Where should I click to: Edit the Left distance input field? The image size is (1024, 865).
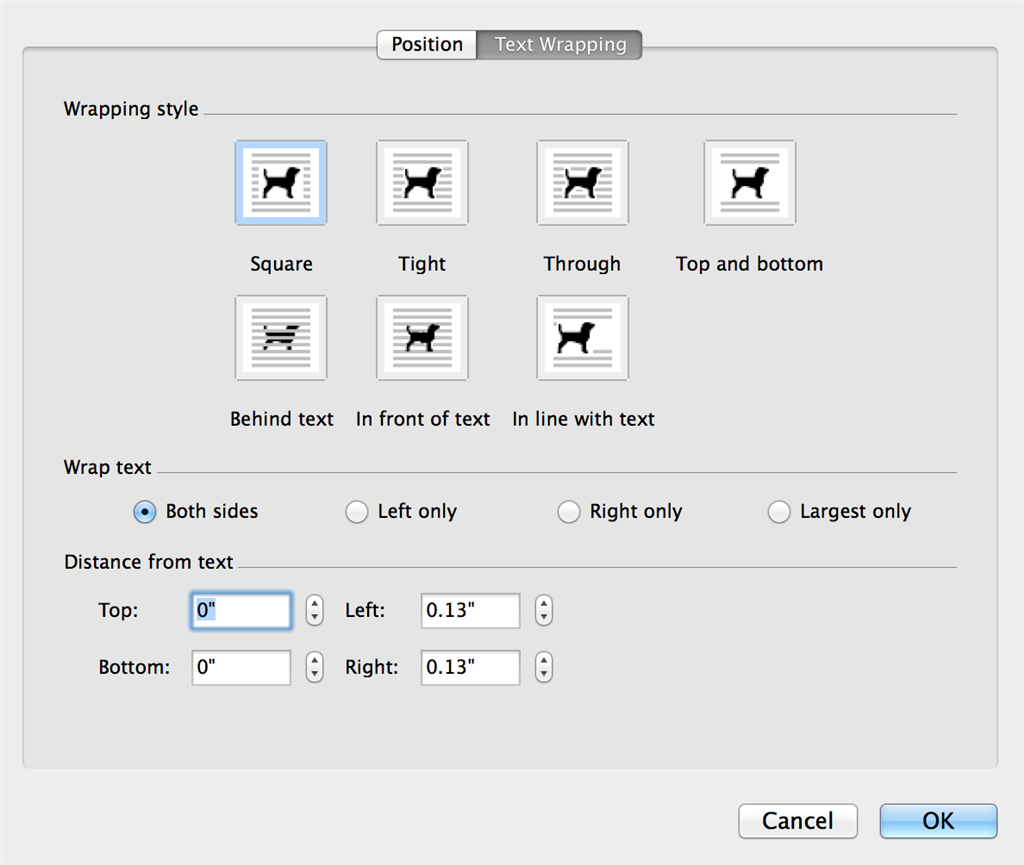point(470,610)
